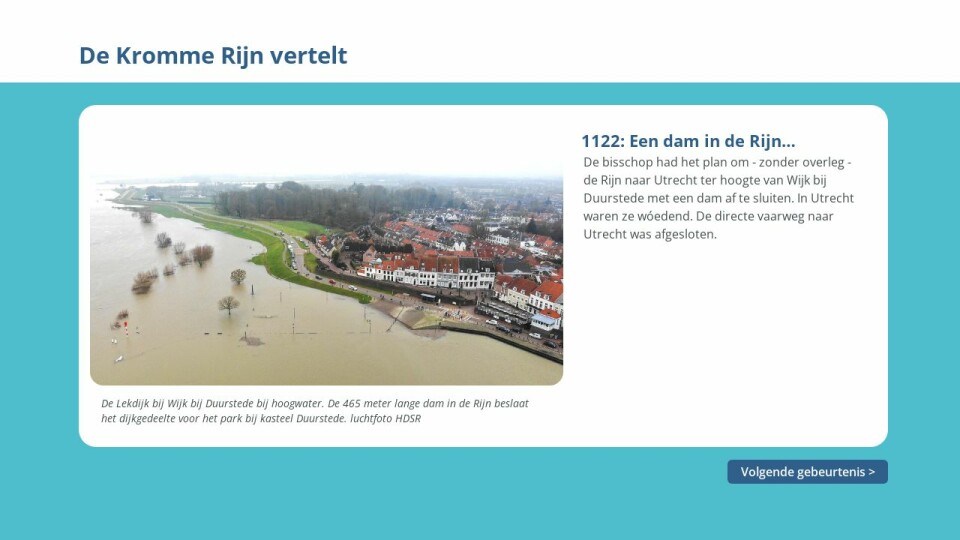This screenshot has height=540, width=960.
Task: Click the heading 'De Kromme Rijn vertelt'
Action: click(213, 55)
